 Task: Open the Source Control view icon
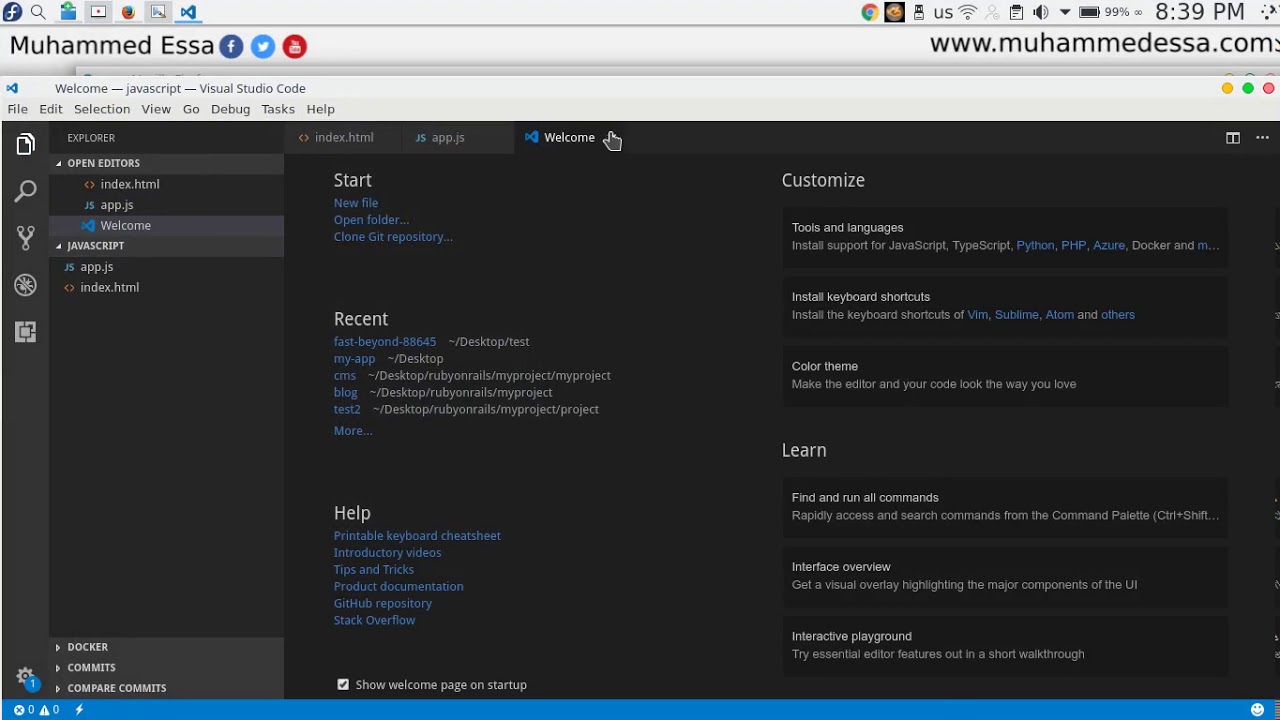(25, 237)
